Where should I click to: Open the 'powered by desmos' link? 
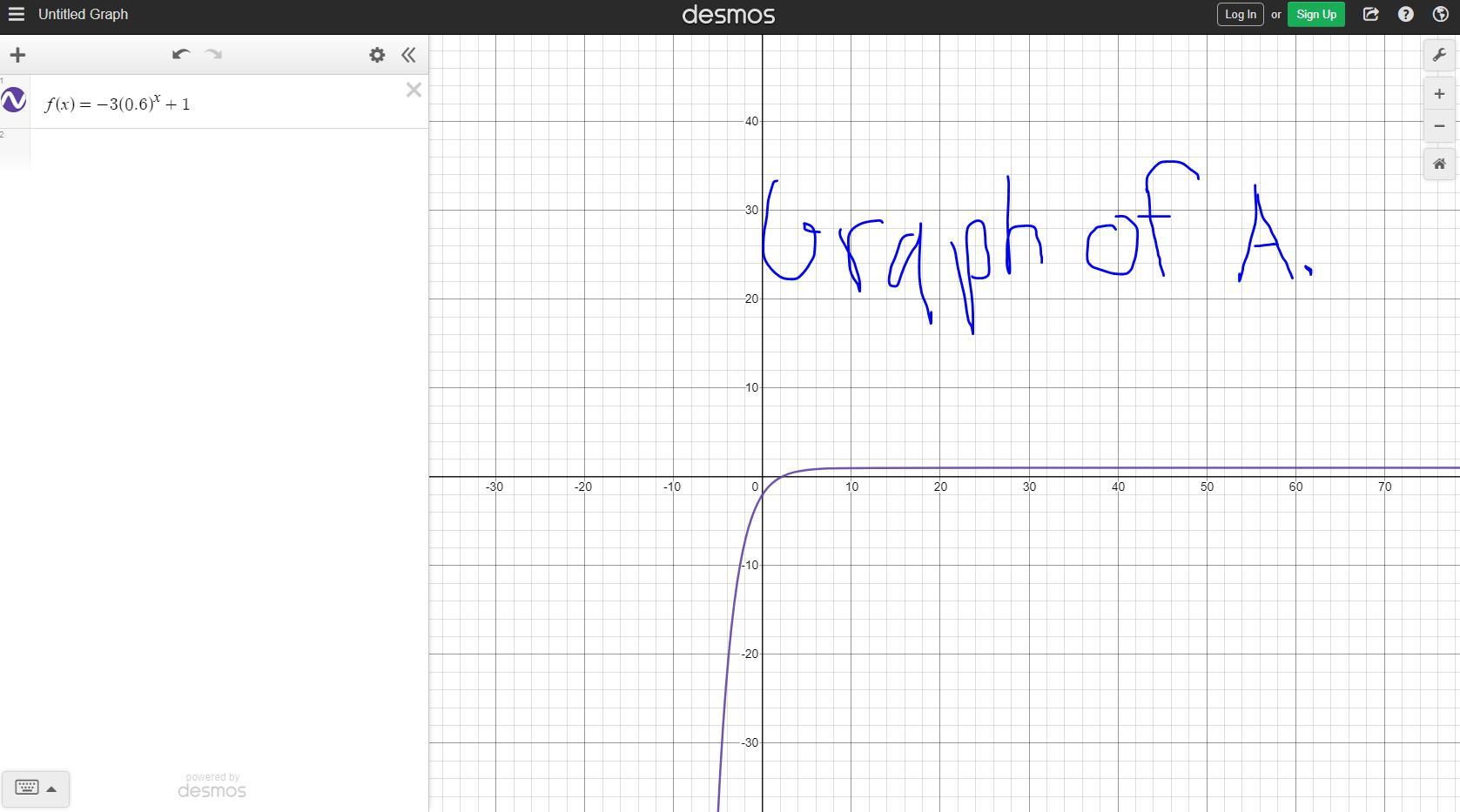(x=212, y=785)
